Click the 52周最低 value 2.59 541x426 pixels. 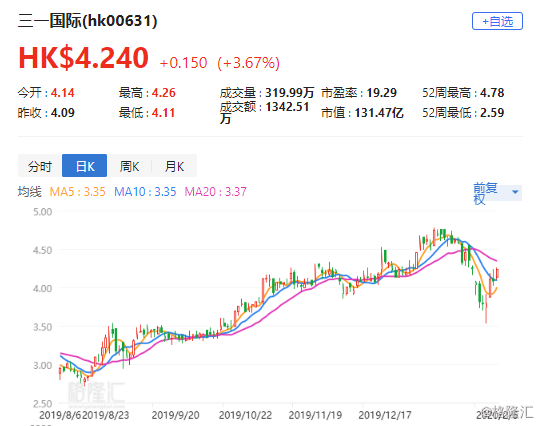click(492, 113)
